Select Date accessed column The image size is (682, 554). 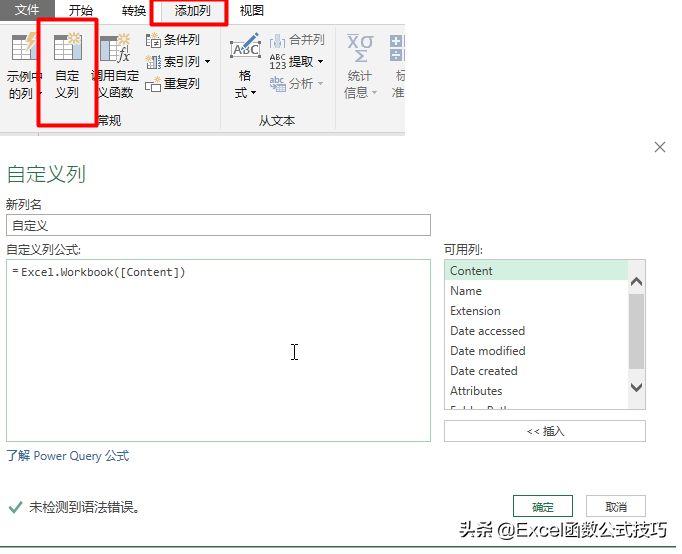coord(536,330)
